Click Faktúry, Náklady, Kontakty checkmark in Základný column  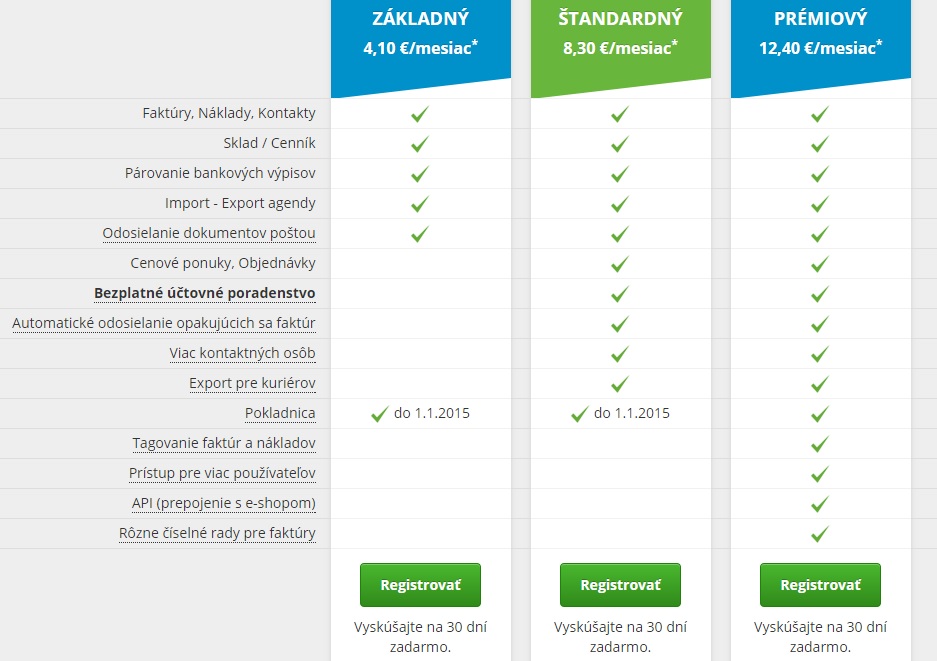[420, 114]
